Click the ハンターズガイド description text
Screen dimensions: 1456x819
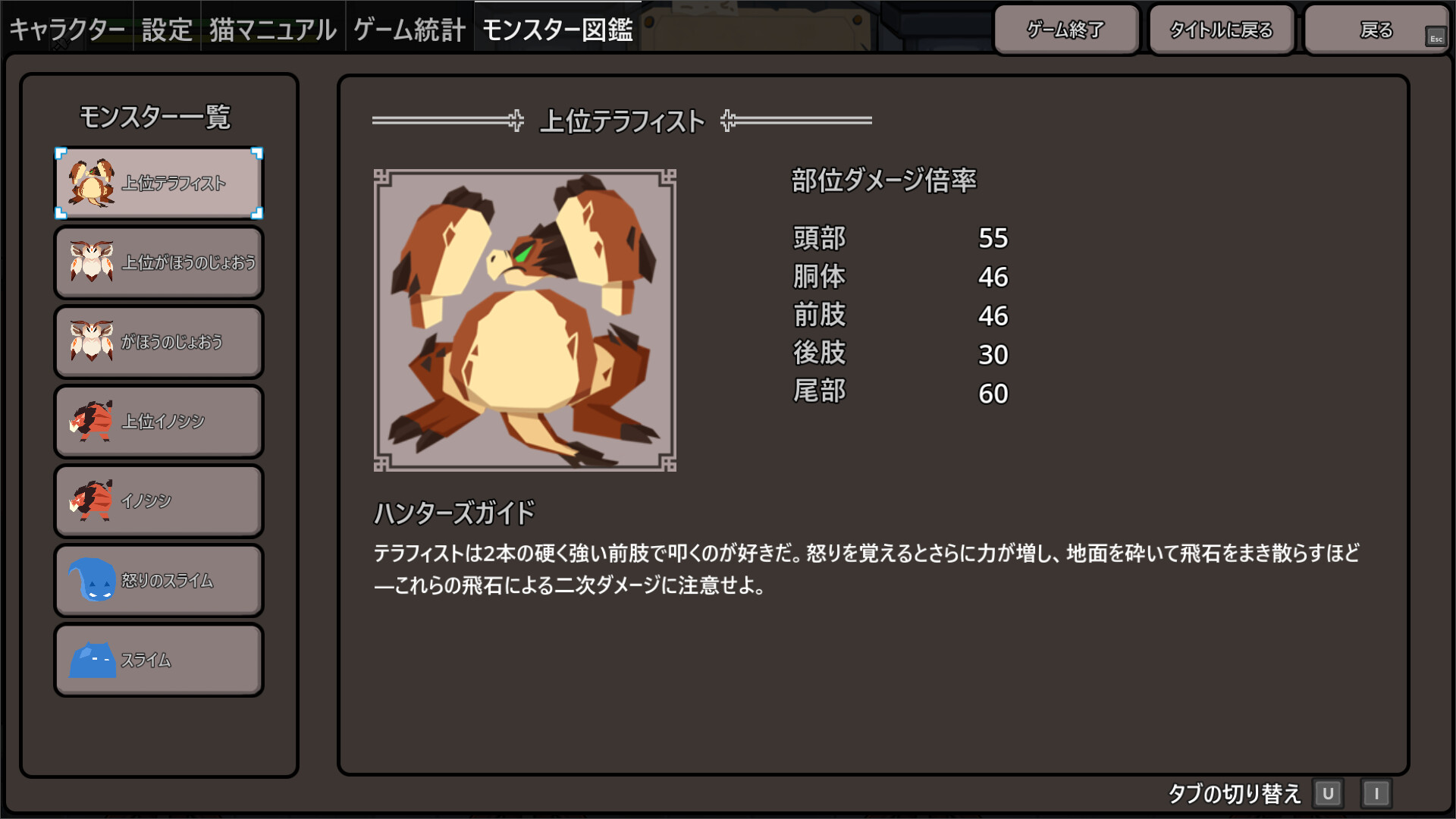866,569
